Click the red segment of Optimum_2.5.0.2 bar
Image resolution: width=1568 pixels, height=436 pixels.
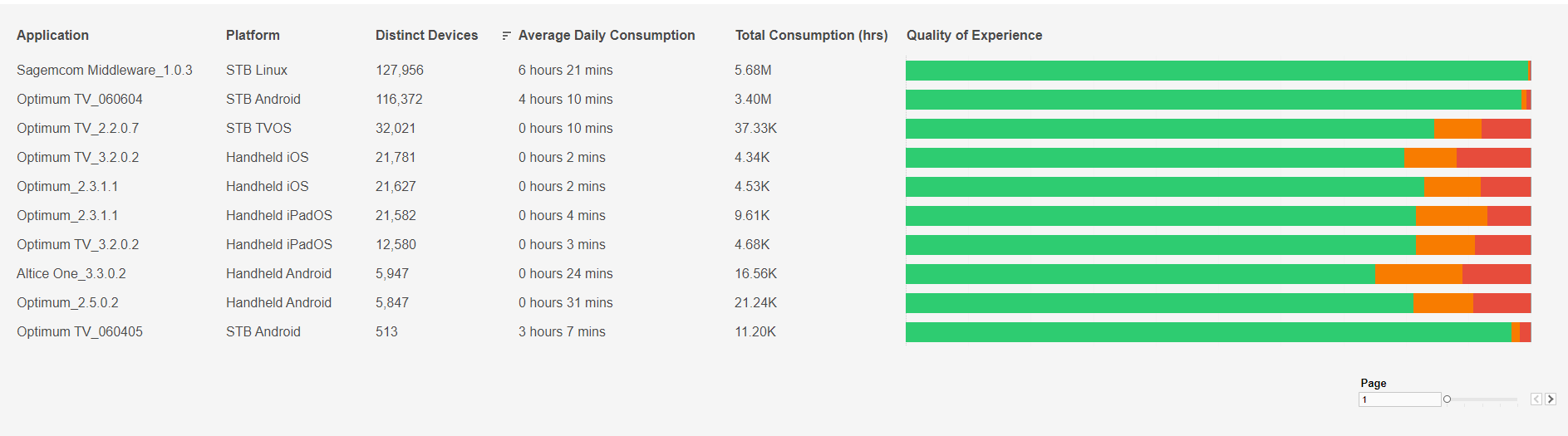(x=1502, y=303)
